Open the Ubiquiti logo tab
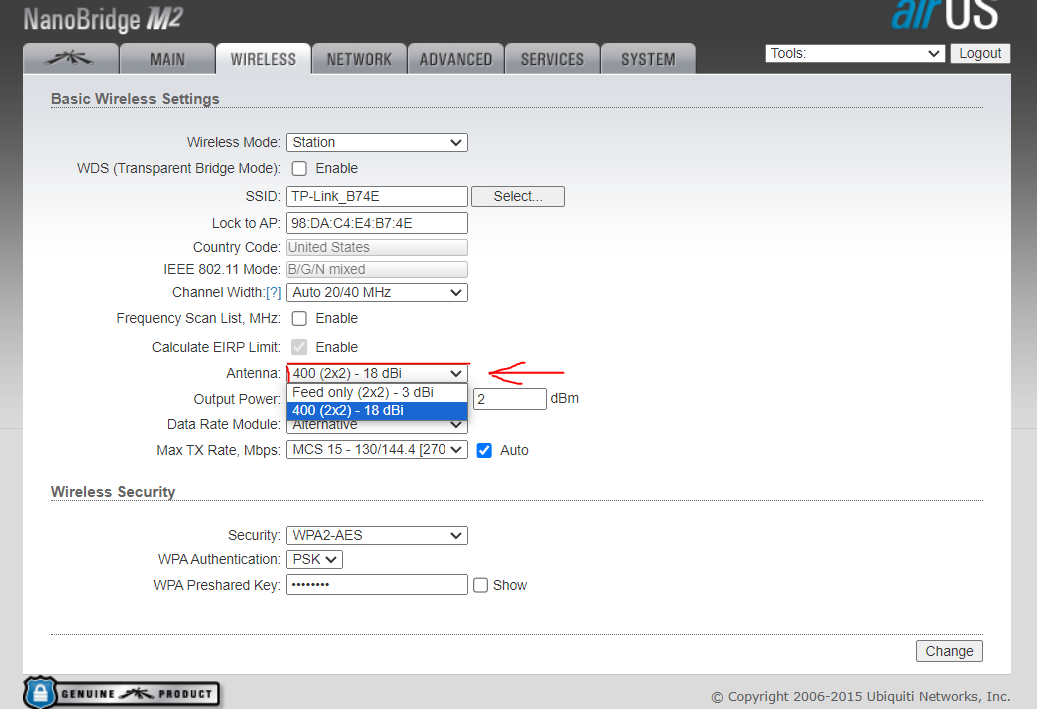The width and height of the screenshot is (1037, 709). click(71, 59)
